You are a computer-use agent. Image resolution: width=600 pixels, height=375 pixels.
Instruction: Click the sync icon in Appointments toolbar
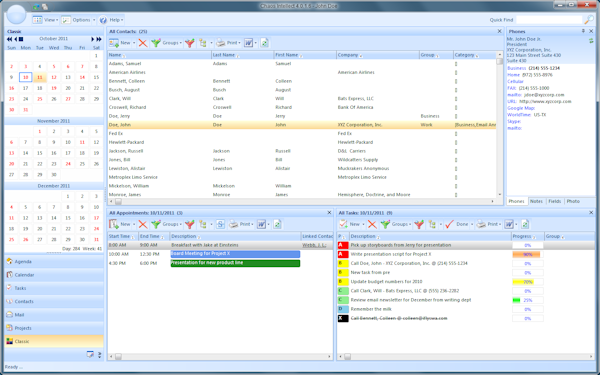[220, 224]
